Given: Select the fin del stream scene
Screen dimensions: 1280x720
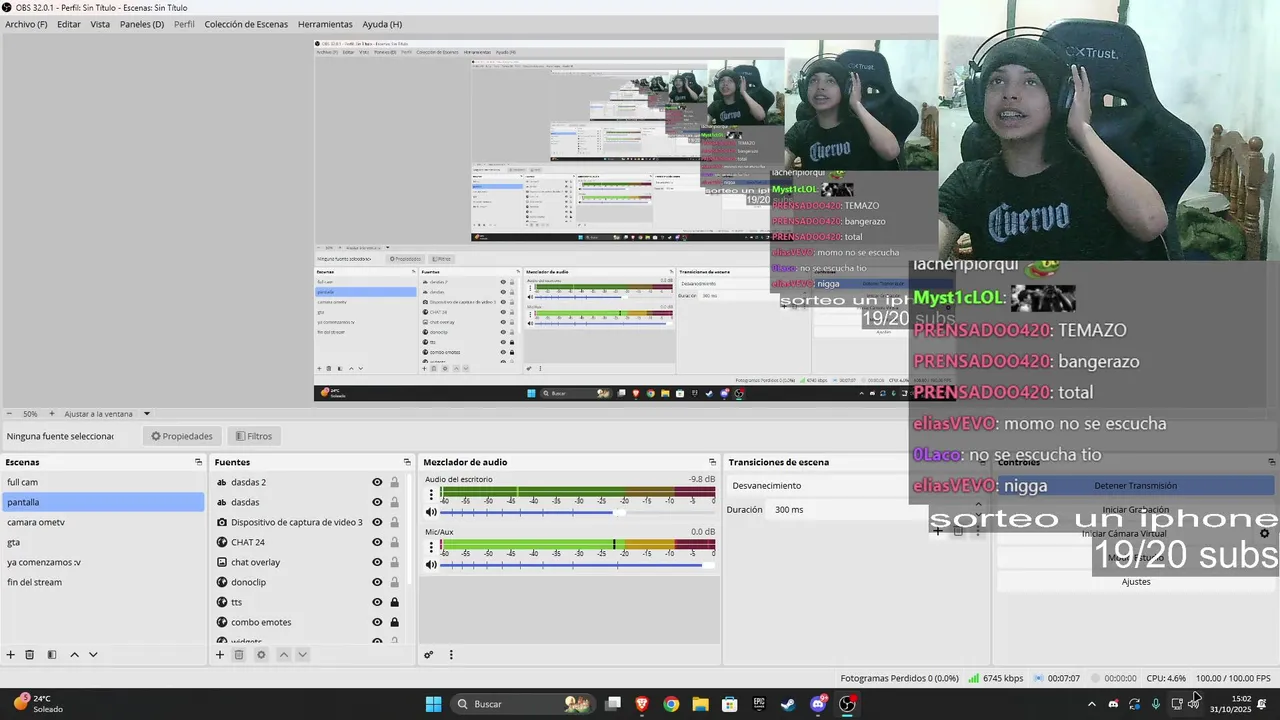Looking at the screenshot, I should pos(102,582).
